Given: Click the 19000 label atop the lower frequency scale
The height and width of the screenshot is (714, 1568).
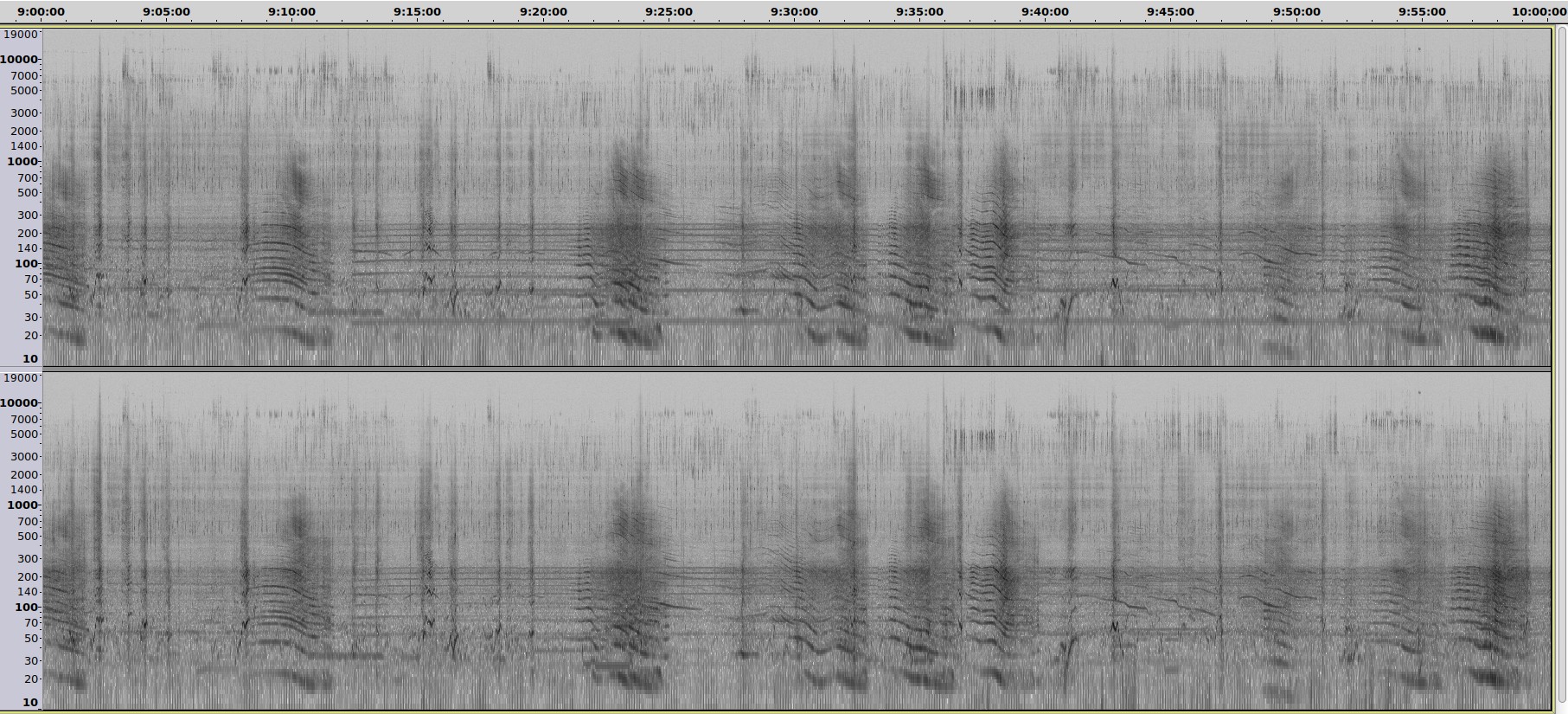Looking at the screenshot, I should pyautogui.click(x=21, y=378).
